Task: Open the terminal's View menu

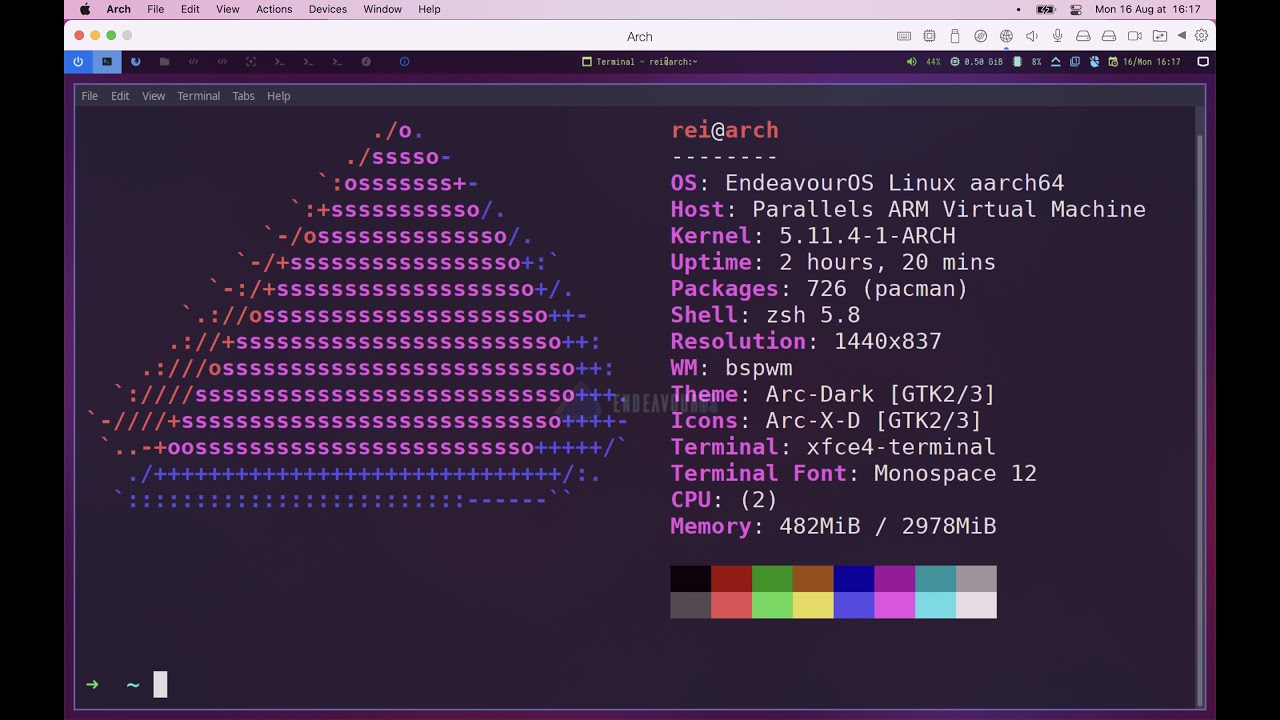Action: [153, 96]
